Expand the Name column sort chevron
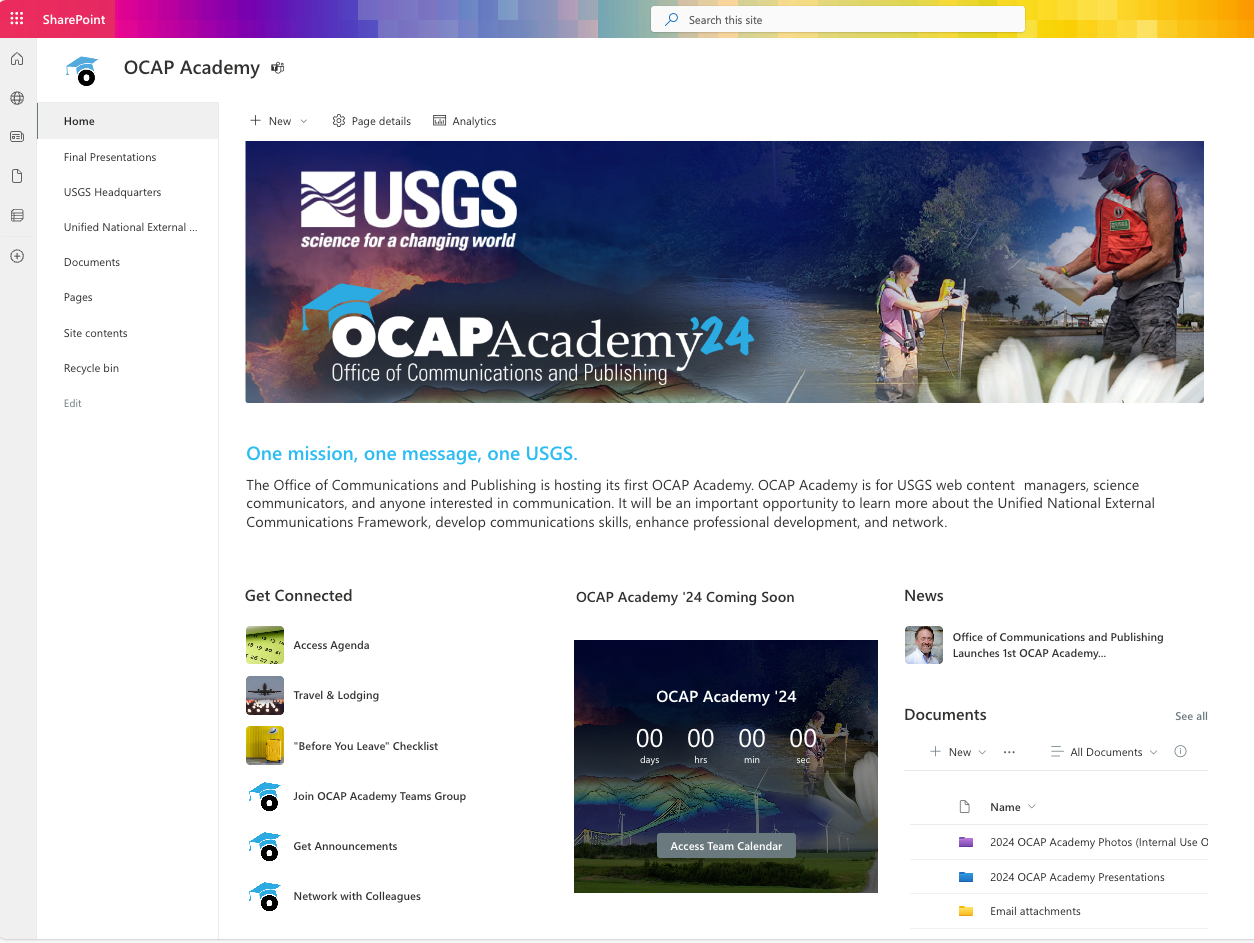Screen dimensions: 1254x943 click(x=1032, y=807)
